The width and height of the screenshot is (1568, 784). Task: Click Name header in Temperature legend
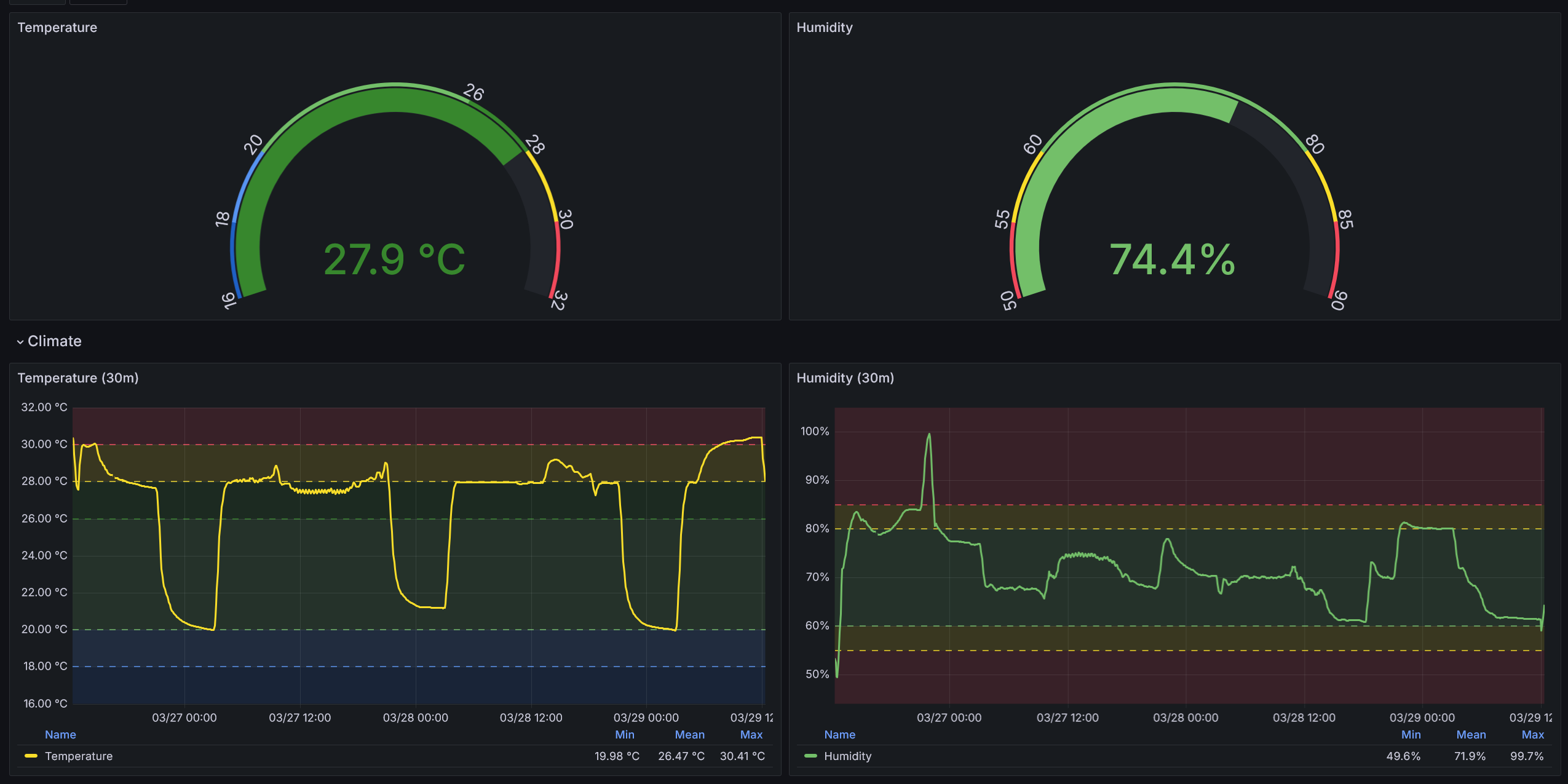point(60,735)
